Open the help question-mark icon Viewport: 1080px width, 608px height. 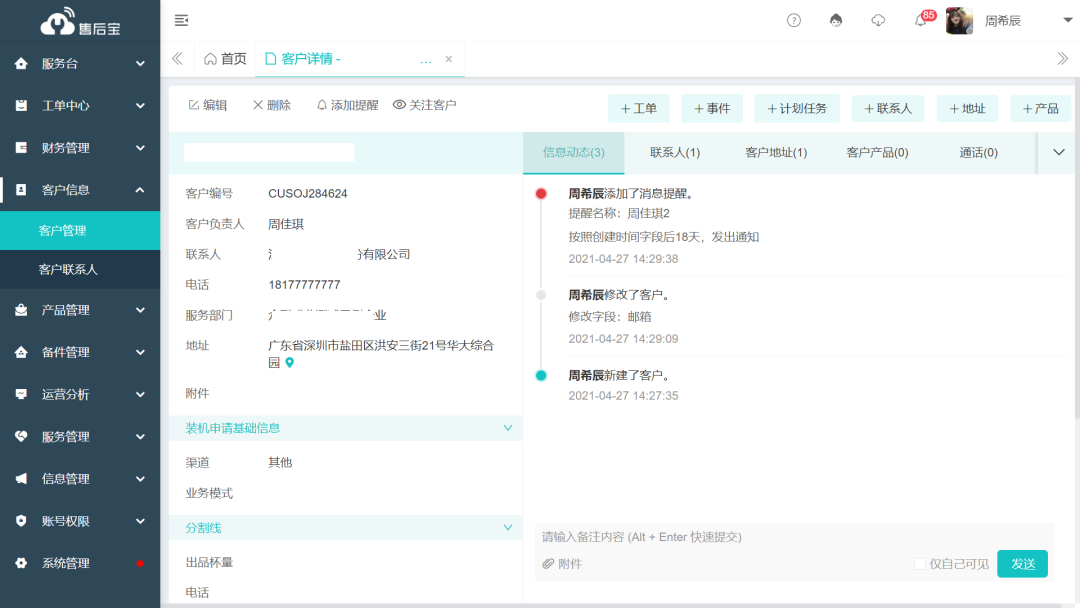[793, 20]
